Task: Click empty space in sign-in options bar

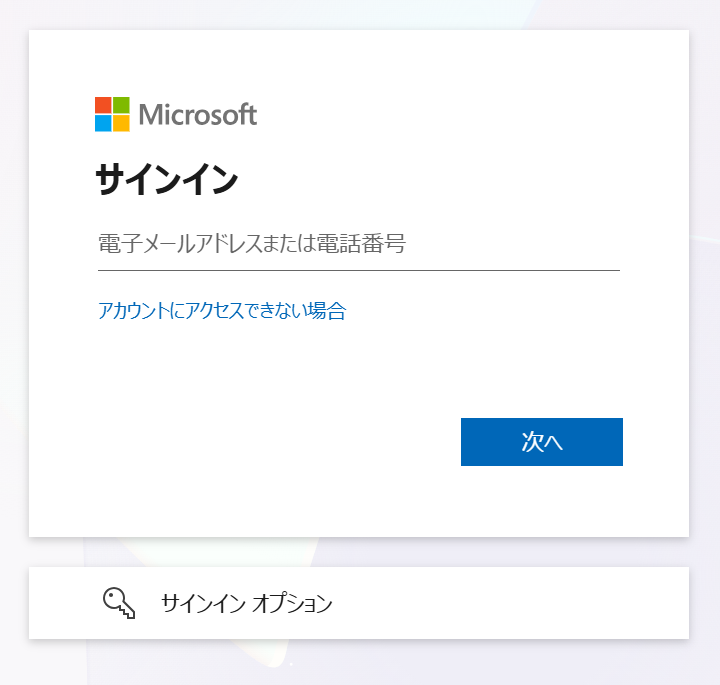Action: pos(505,603)
